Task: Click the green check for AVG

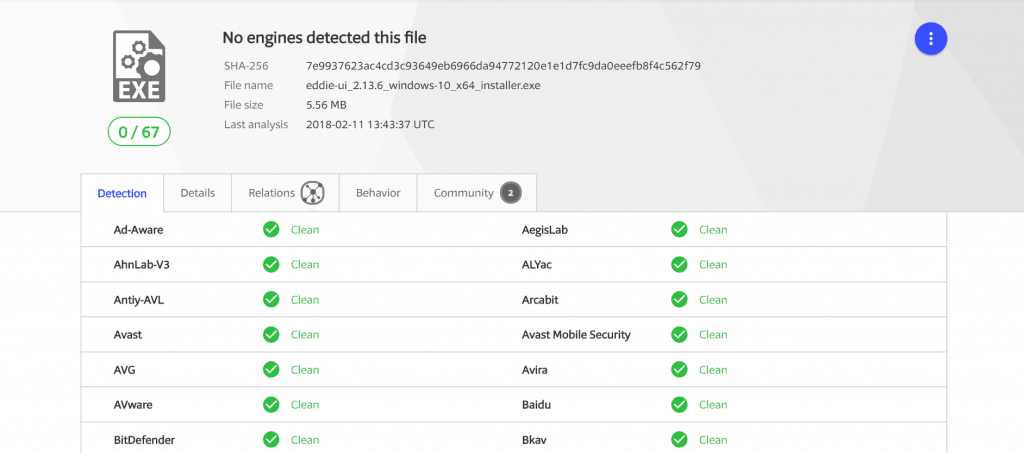Action: pyautogui.click(x=271, y=369)
